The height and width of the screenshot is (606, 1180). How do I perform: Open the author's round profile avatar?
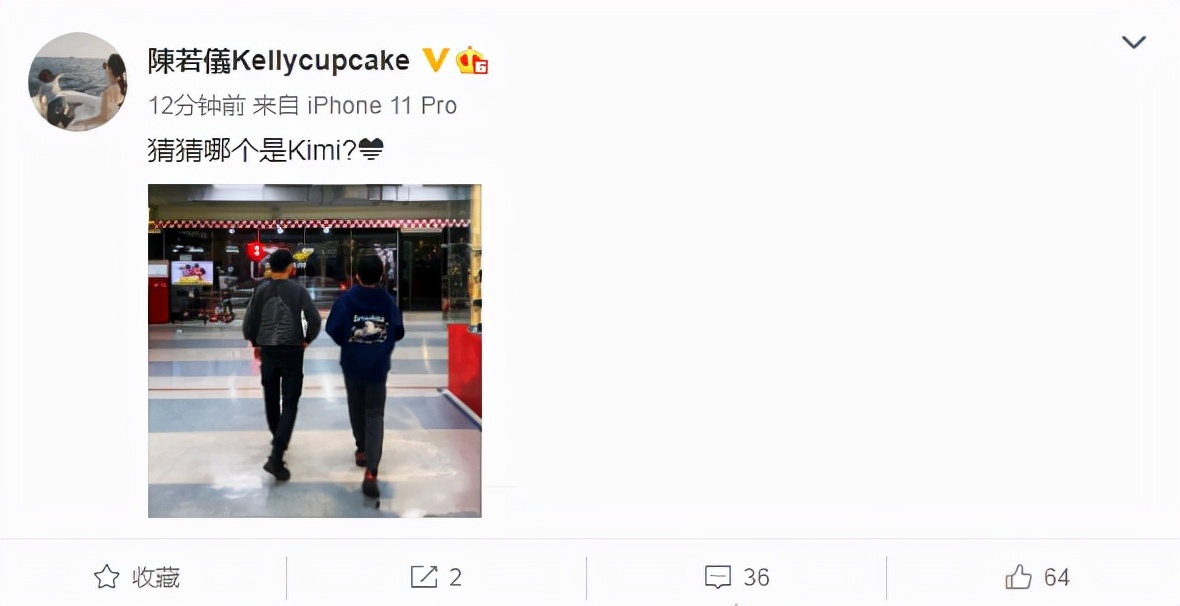[78, 81]
